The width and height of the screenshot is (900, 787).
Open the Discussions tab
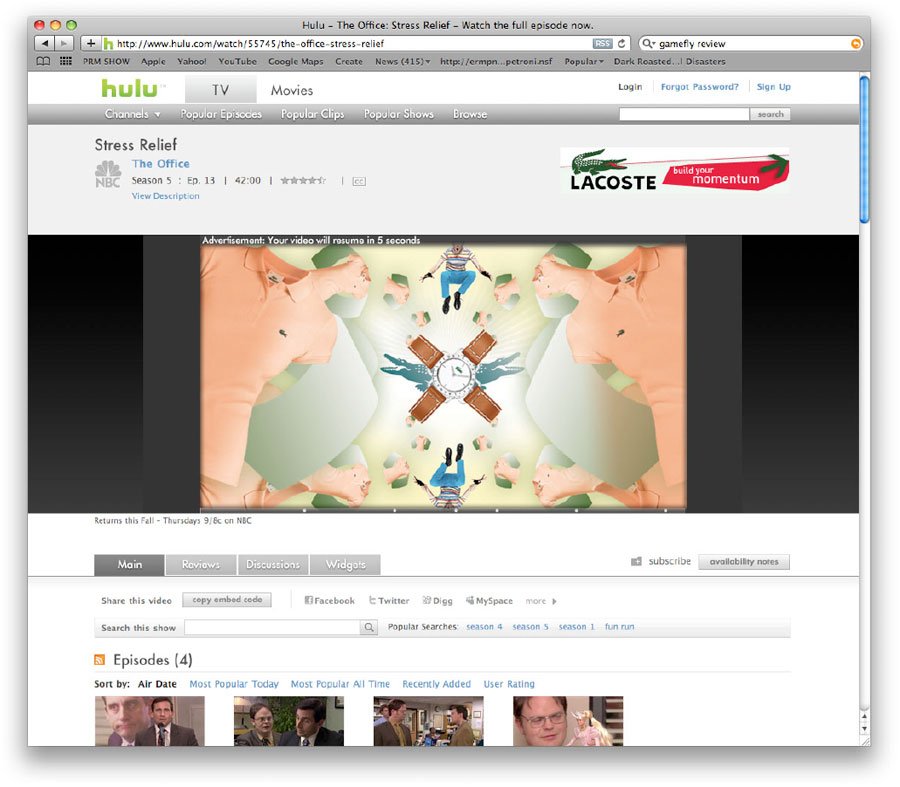coord(273,565)
